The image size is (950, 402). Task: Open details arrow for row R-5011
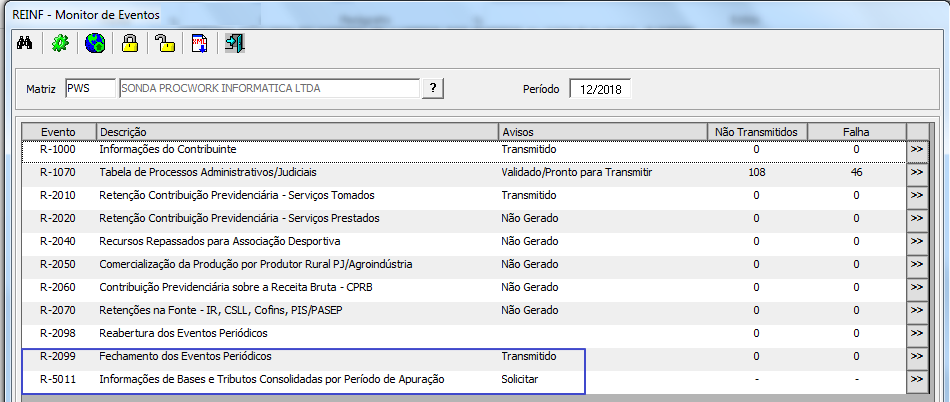(x=917, y=380)
